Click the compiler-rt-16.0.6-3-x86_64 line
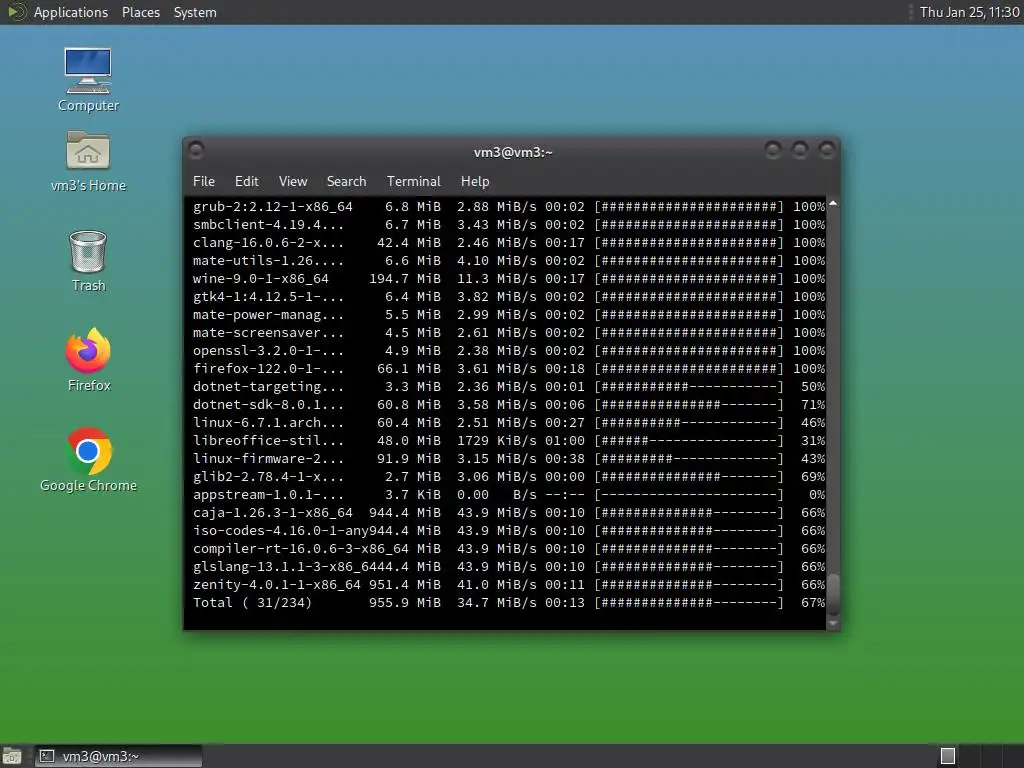 [x=509, y=549]
